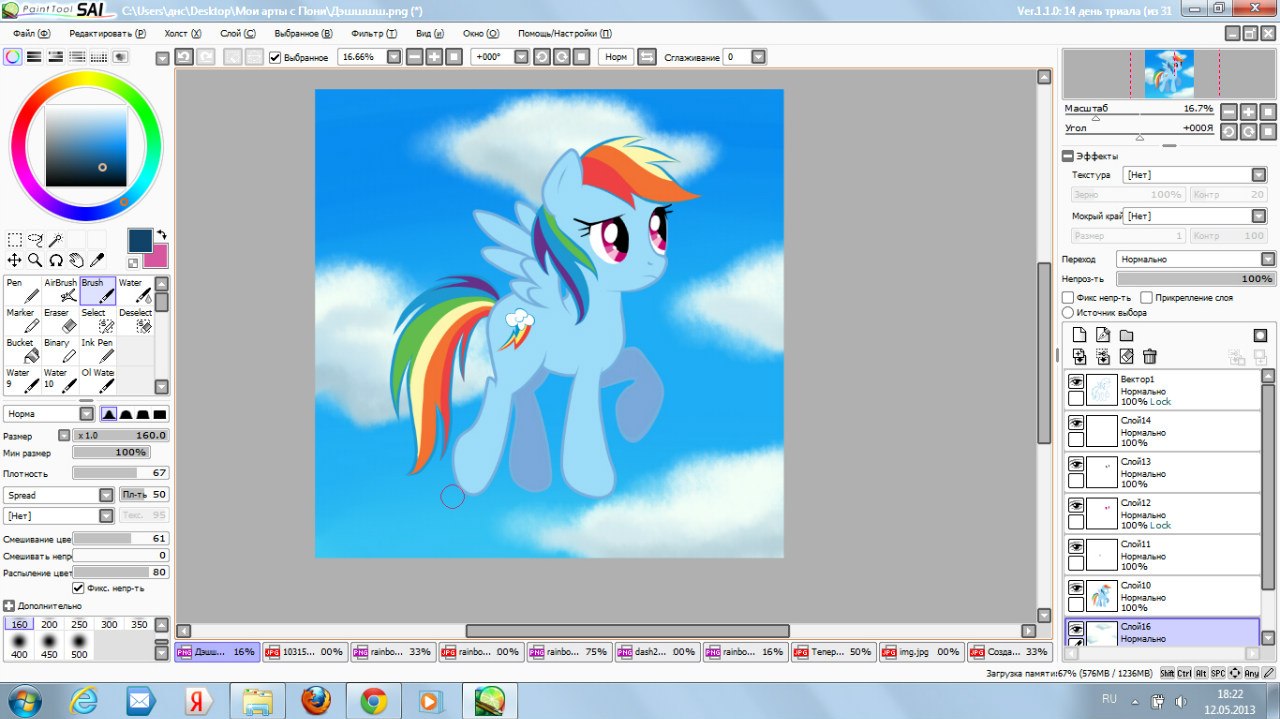Pick the magic wand selection tool
1280x719 pixels.
tap(57, 240)
